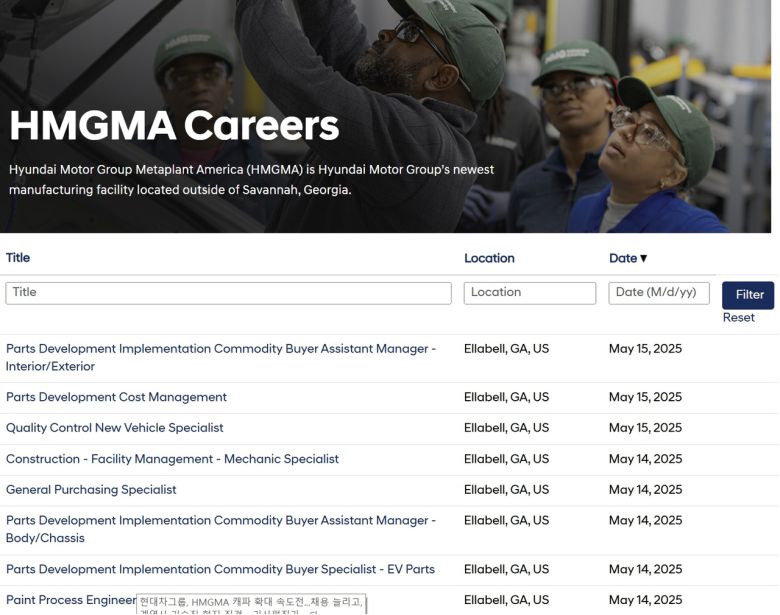
Task: Sort jobs by Location column header
Action: click(489, 259)
